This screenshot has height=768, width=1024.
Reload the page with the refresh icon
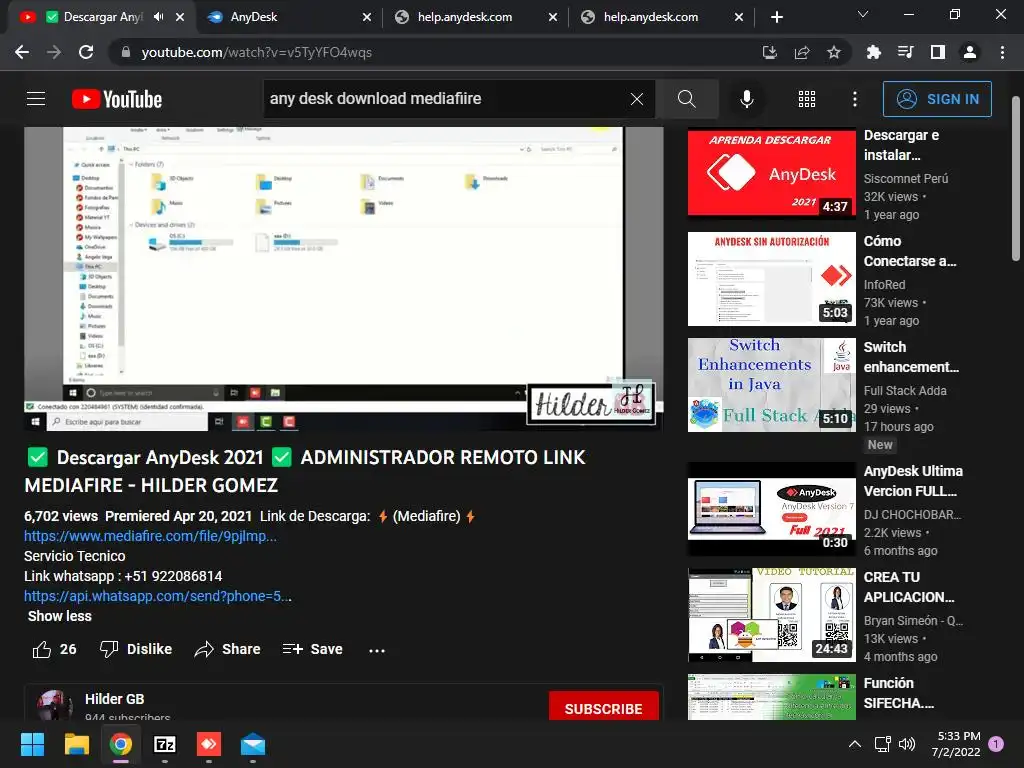(x=86, y=52)
